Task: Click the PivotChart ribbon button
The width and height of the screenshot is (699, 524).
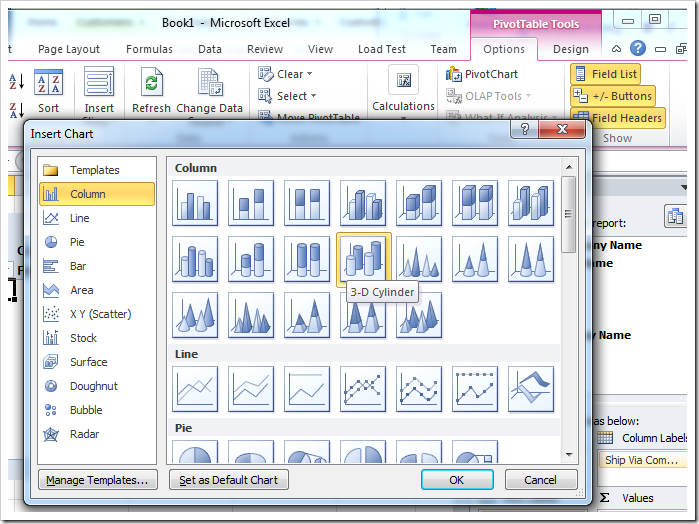Action: point(482,74)
